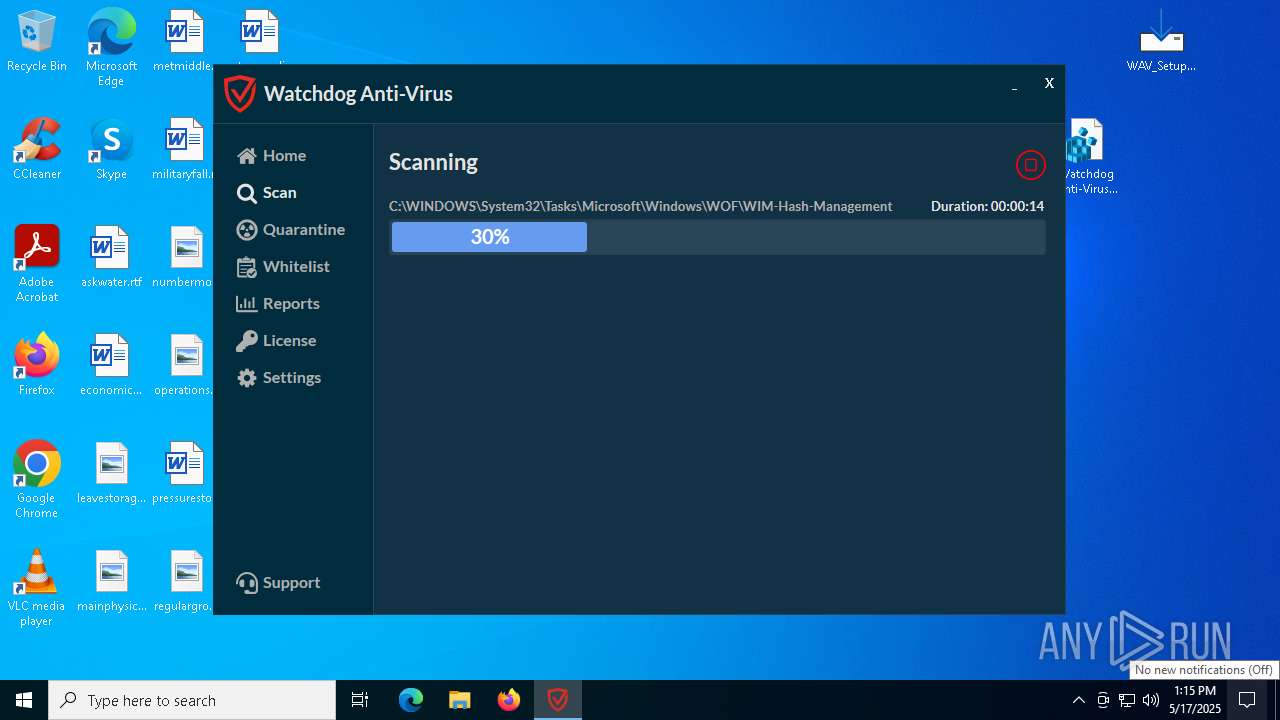Screen dimensions: 1280x720
Task: Open network status in system tray
Action: (1127, 700)
